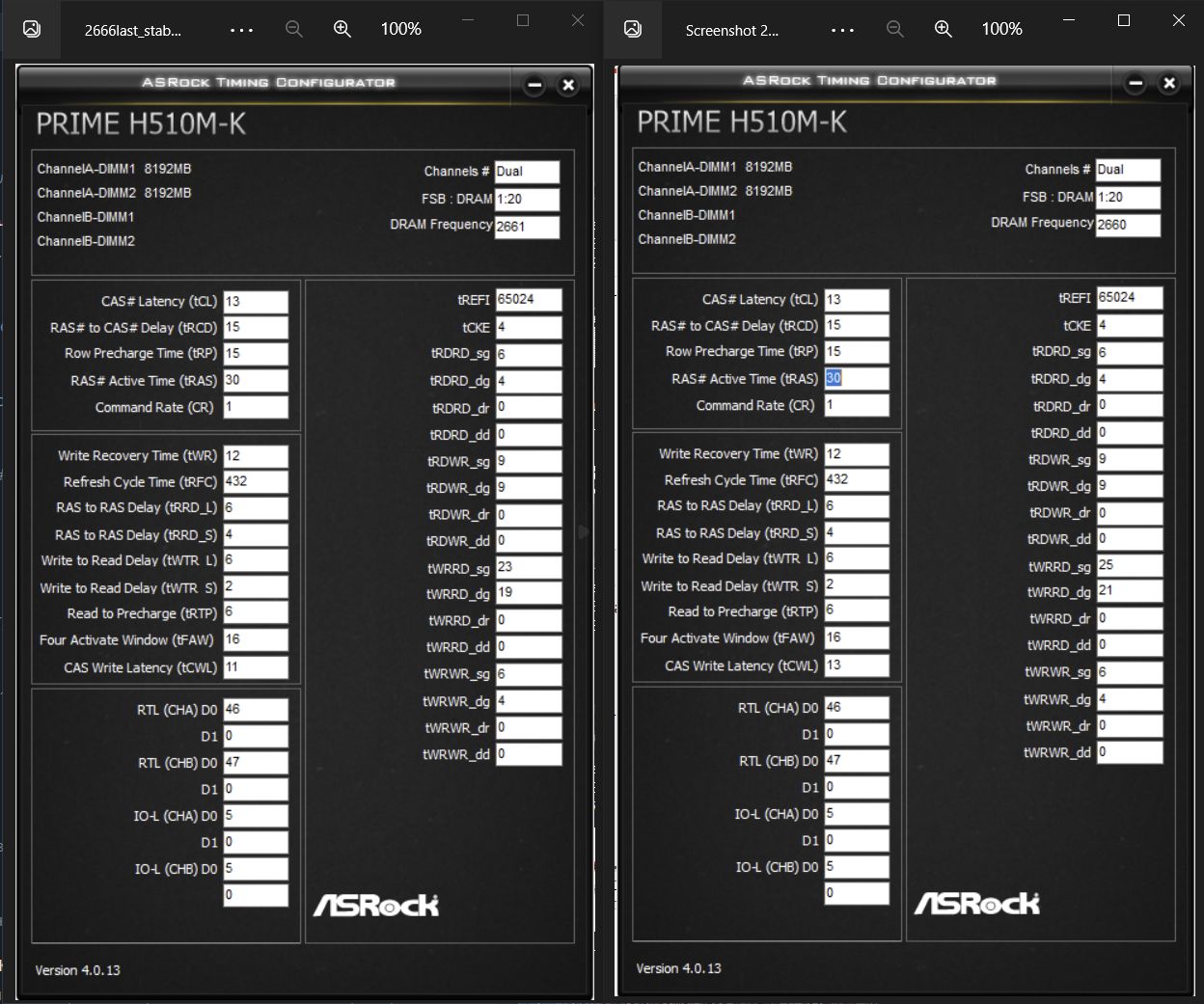Click left window tCKE field showing 4
The height and width of the screenshot is (1004, 1204).
tap(529, 327)
